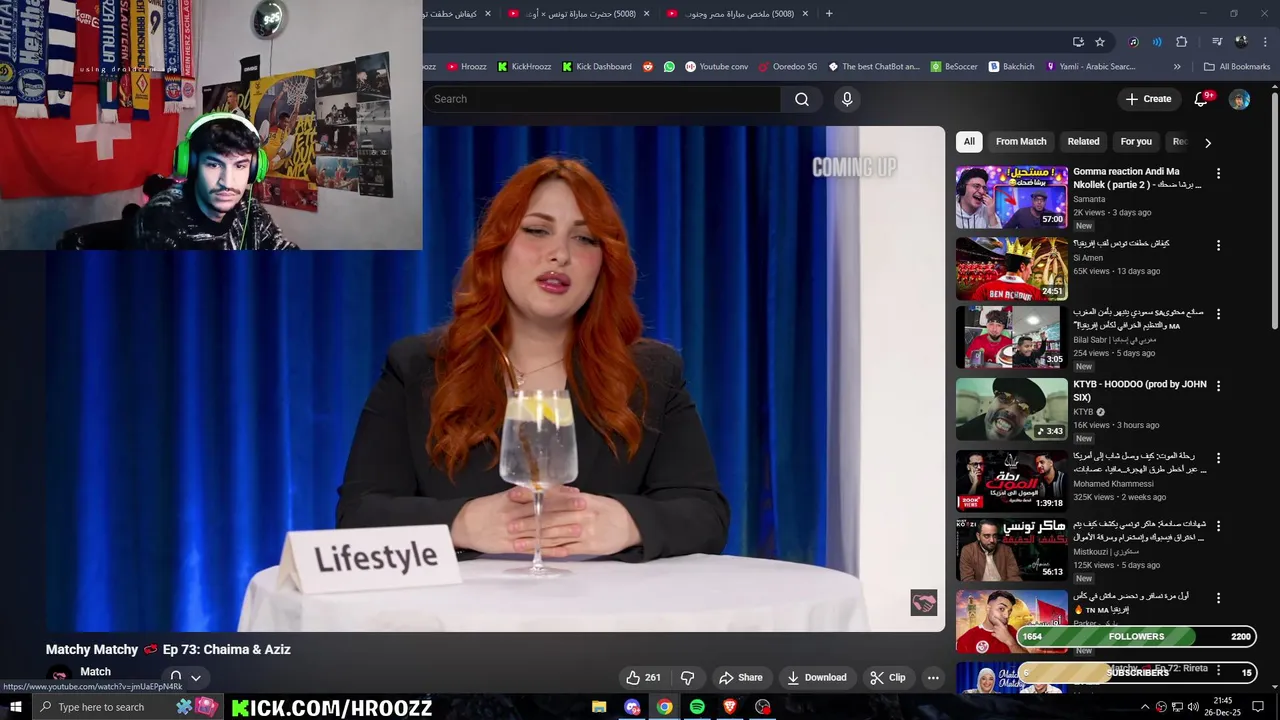
Task: Open KTYB HOODOO video thumbnail
Action: tap(1011, 409)
